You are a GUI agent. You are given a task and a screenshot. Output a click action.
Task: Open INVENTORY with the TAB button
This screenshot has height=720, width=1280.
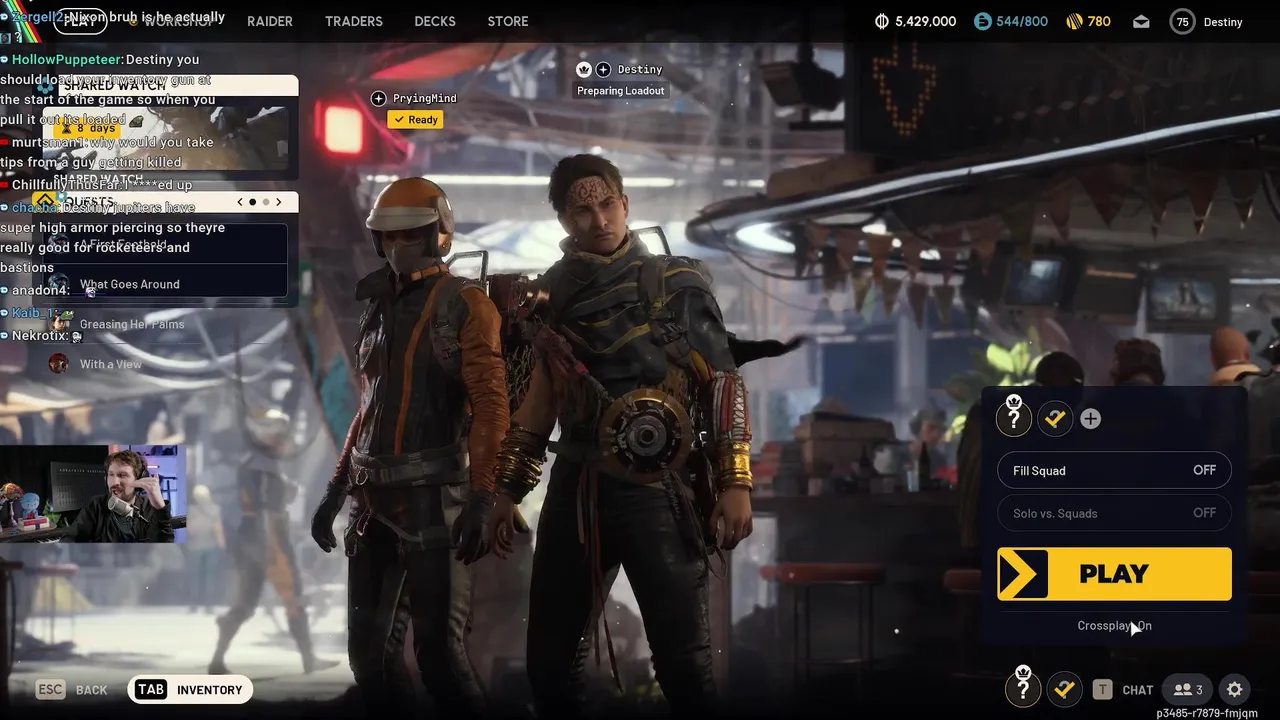tap(190, 690)
